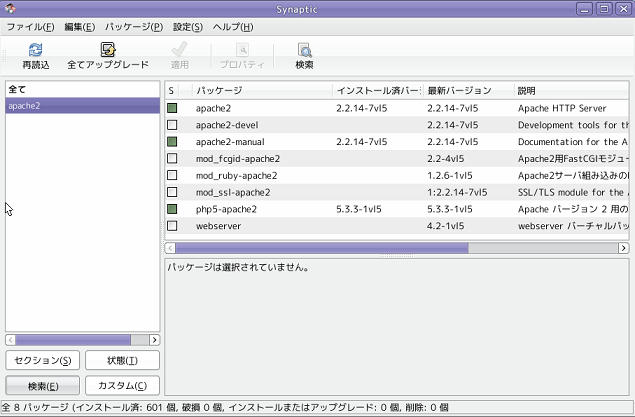635x417 pixels.
Task: Mark the apache2-devel status checkbox
Action: tap(172, 125)
